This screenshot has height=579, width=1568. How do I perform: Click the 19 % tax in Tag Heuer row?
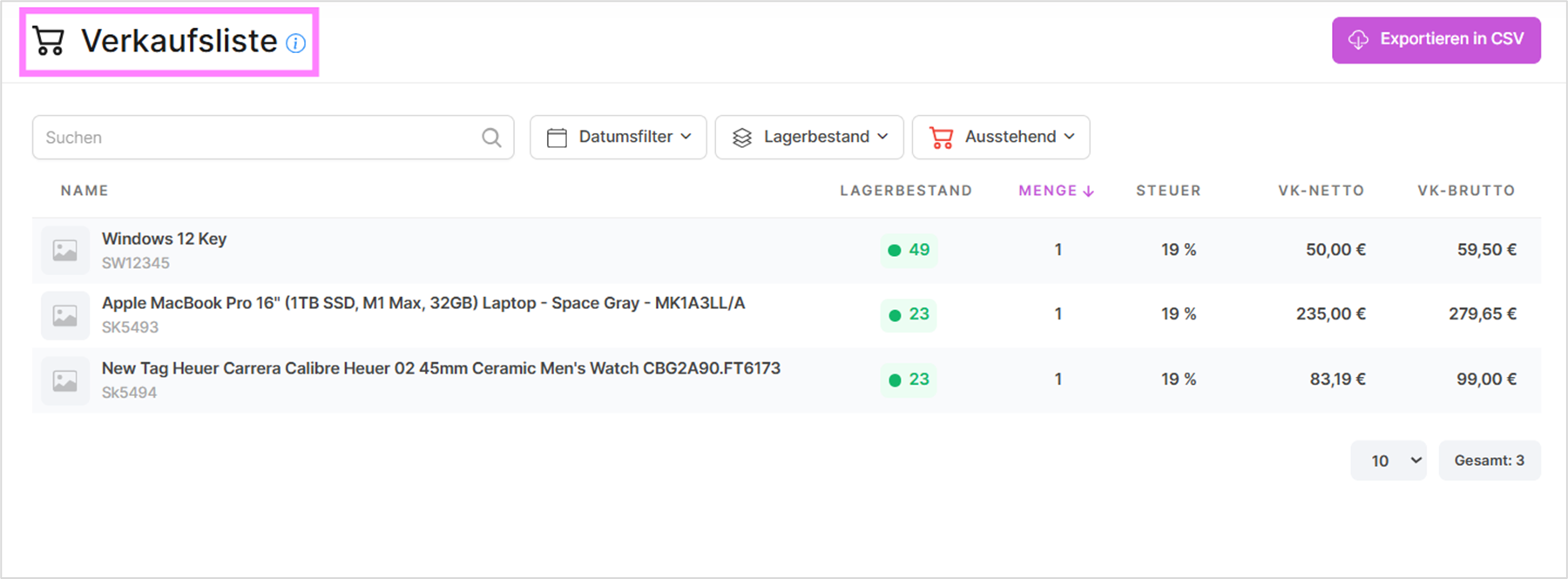(1179, 380)
